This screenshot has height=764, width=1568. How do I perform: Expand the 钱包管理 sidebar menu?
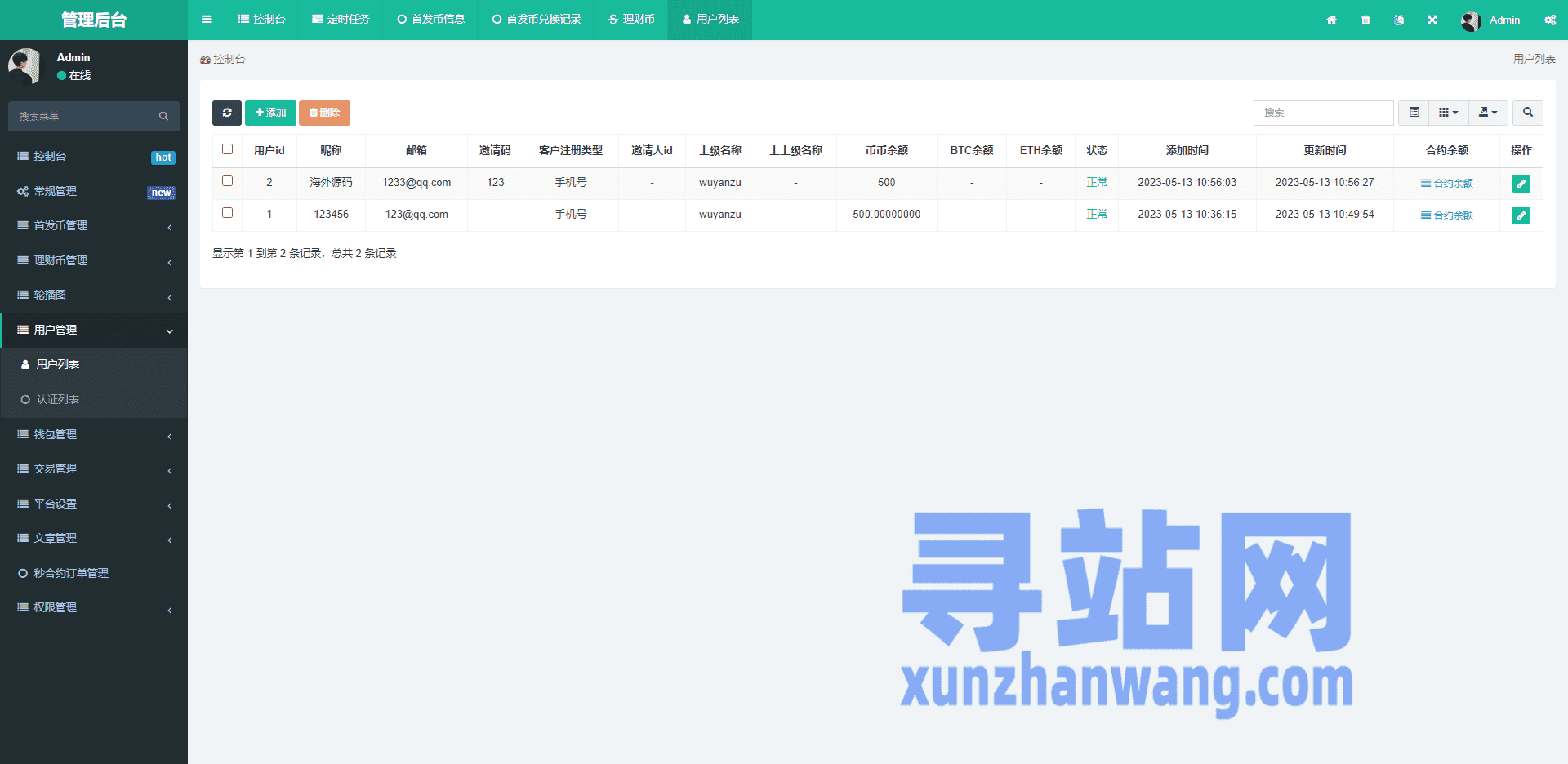(94, 434)
